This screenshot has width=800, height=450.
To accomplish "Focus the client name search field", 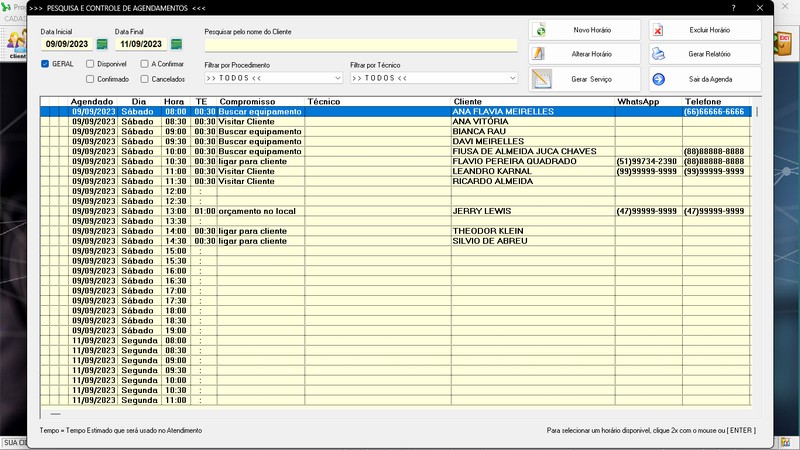I will coord(361,45).
